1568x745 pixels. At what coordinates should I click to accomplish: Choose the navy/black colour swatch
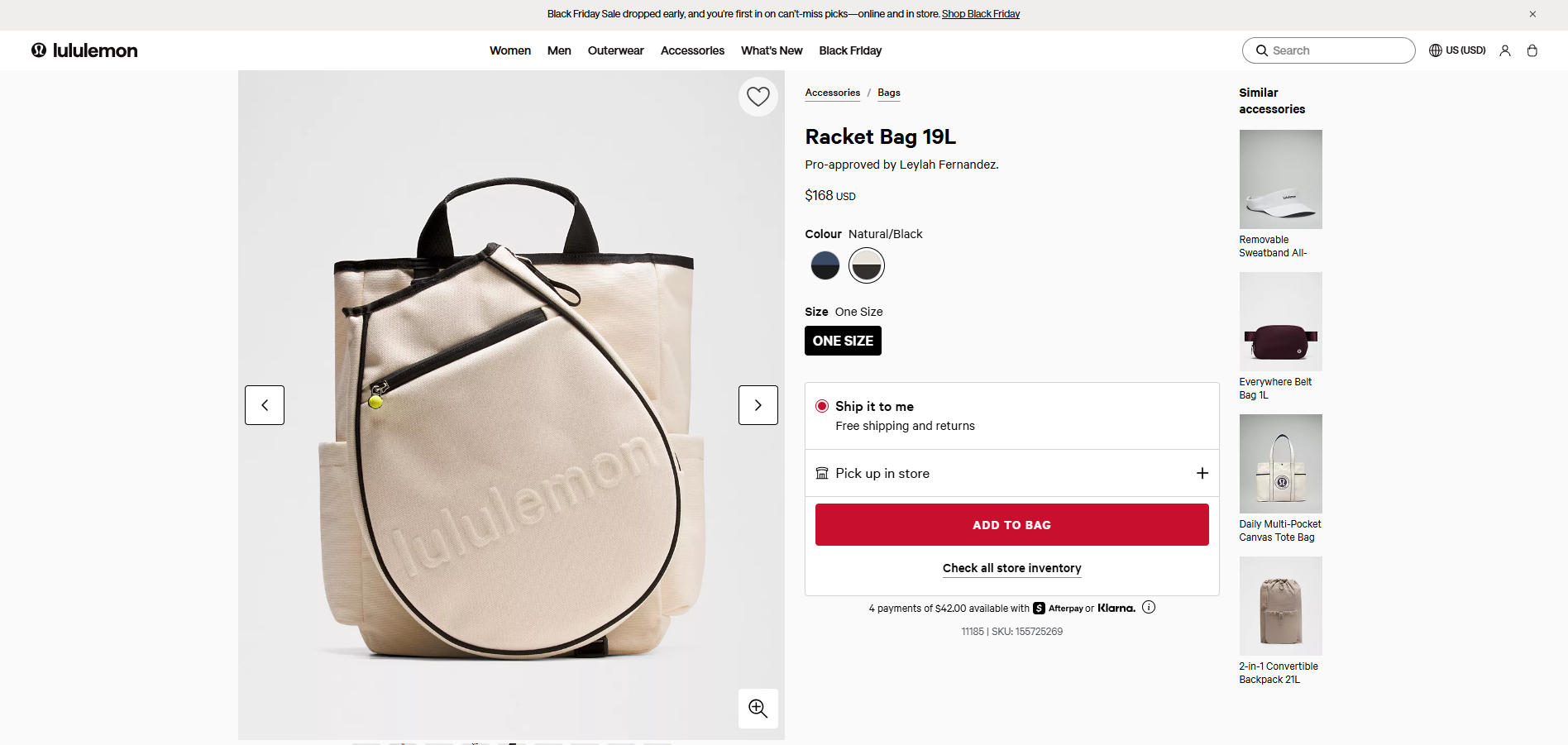(825, 265)
